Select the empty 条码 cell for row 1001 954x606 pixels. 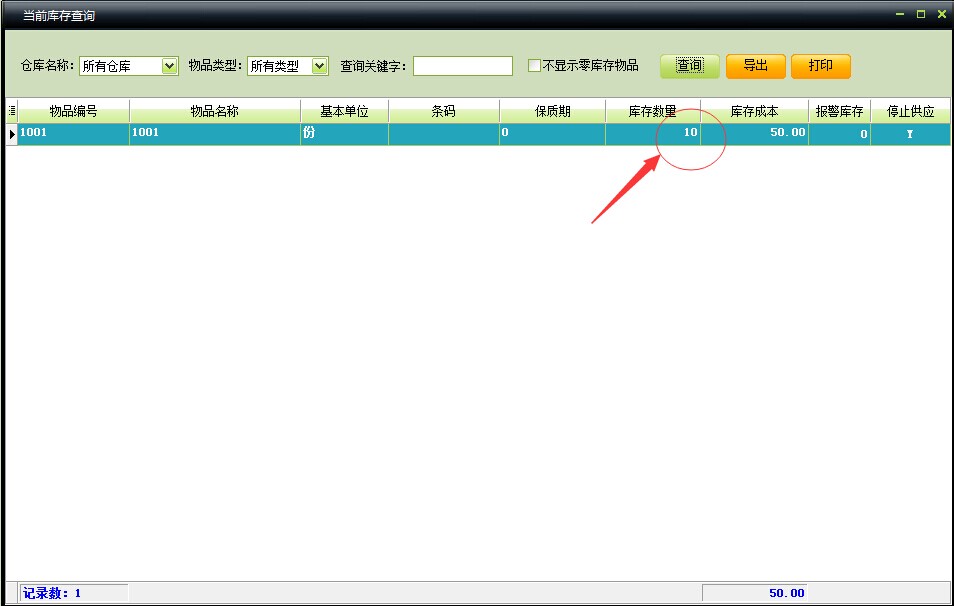444,134
